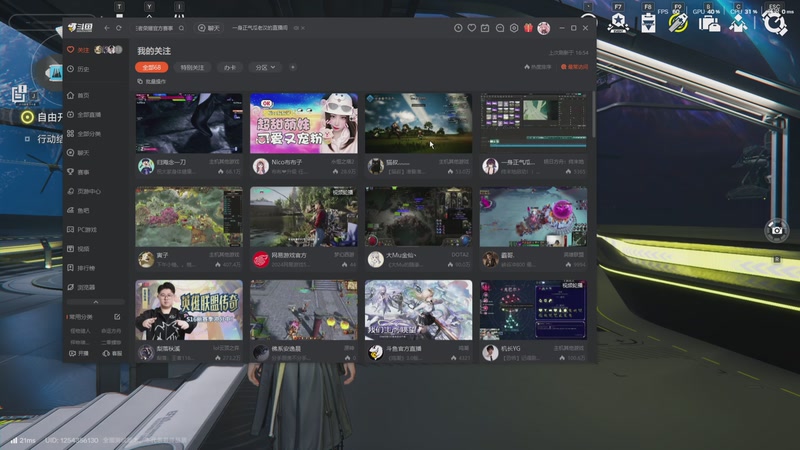Open 网易游戏官方 fishing stream thumbnail

[304, 217]
